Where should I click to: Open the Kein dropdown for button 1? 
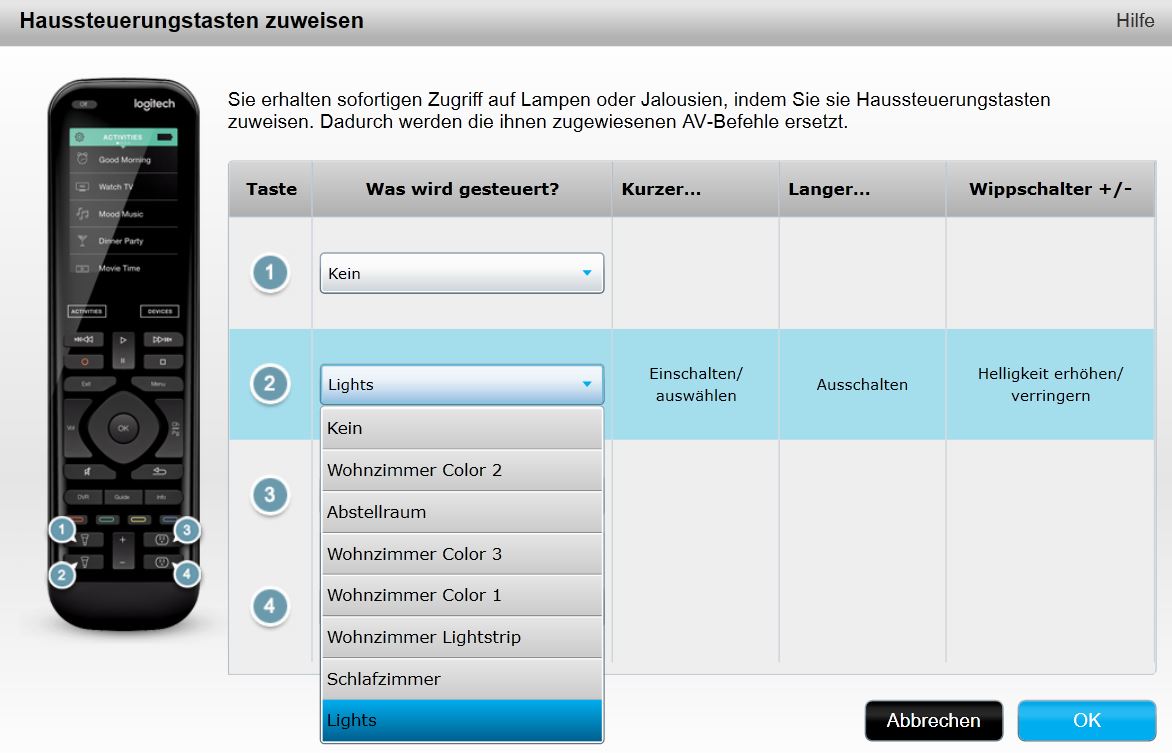(462, 273)
